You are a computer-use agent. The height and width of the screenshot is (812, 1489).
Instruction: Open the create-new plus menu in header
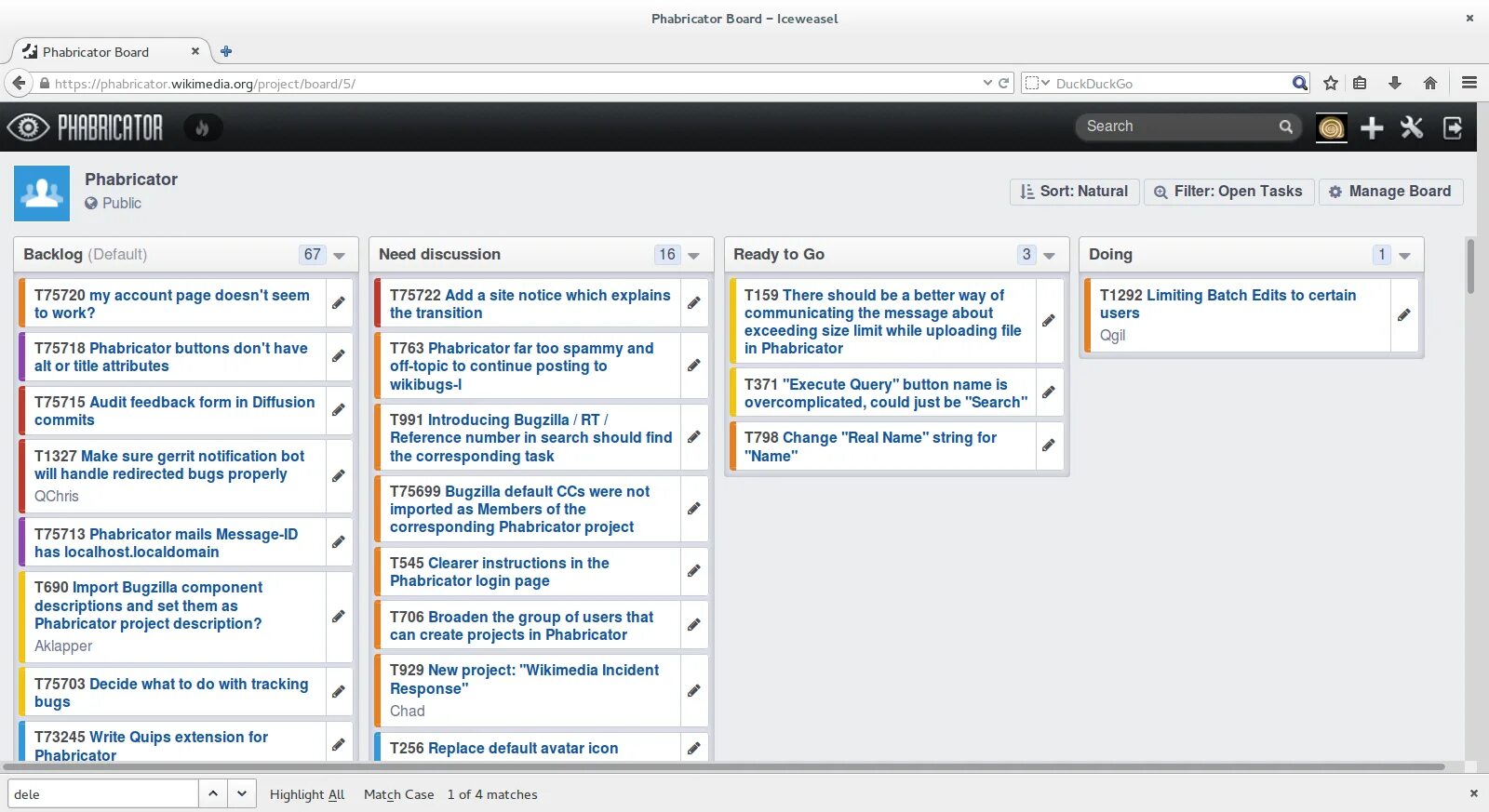pyautogui.click(x=1372, y=127)
